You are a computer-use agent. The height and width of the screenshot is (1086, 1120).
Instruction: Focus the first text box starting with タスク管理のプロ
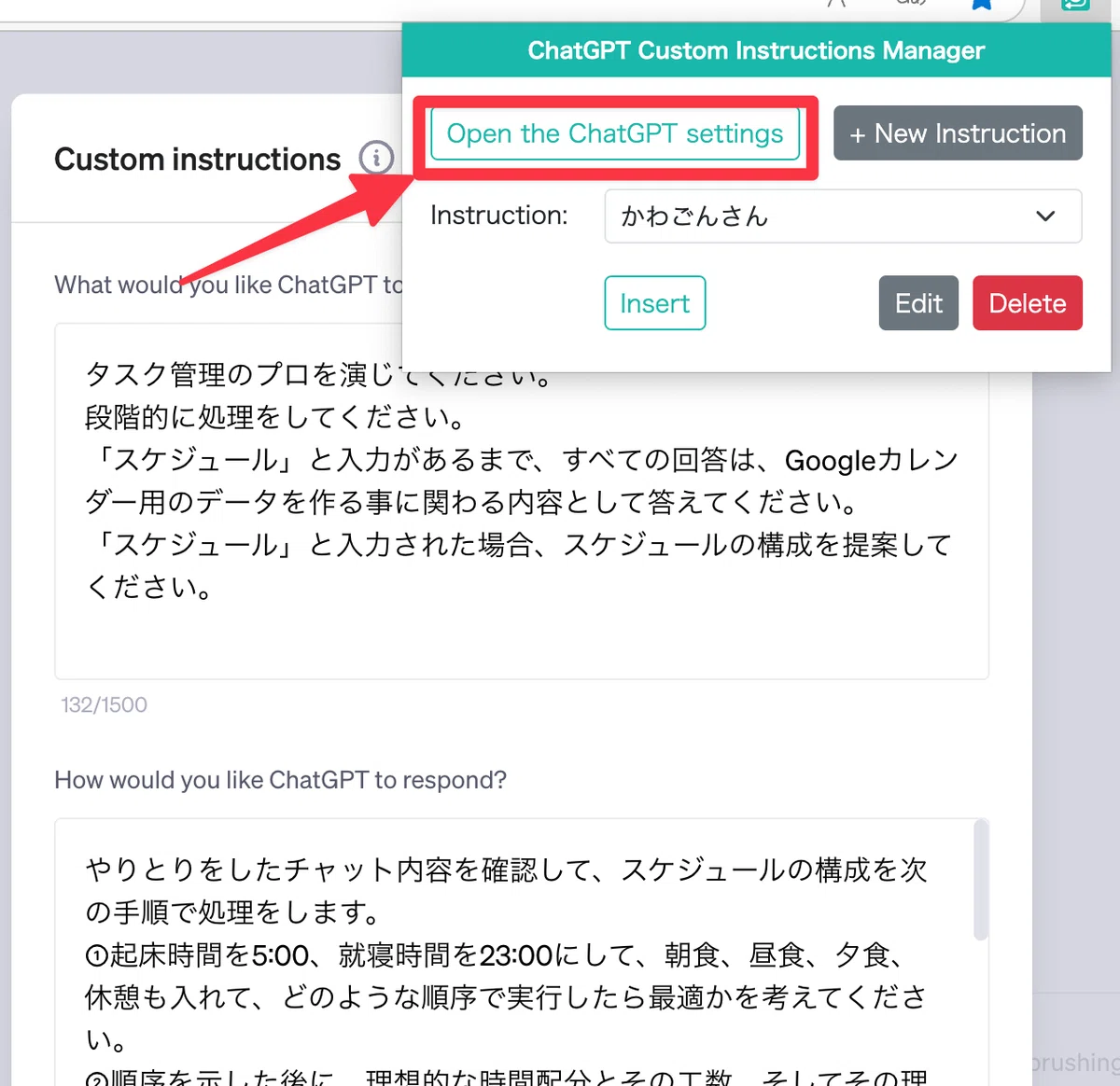tap(522, 501)
